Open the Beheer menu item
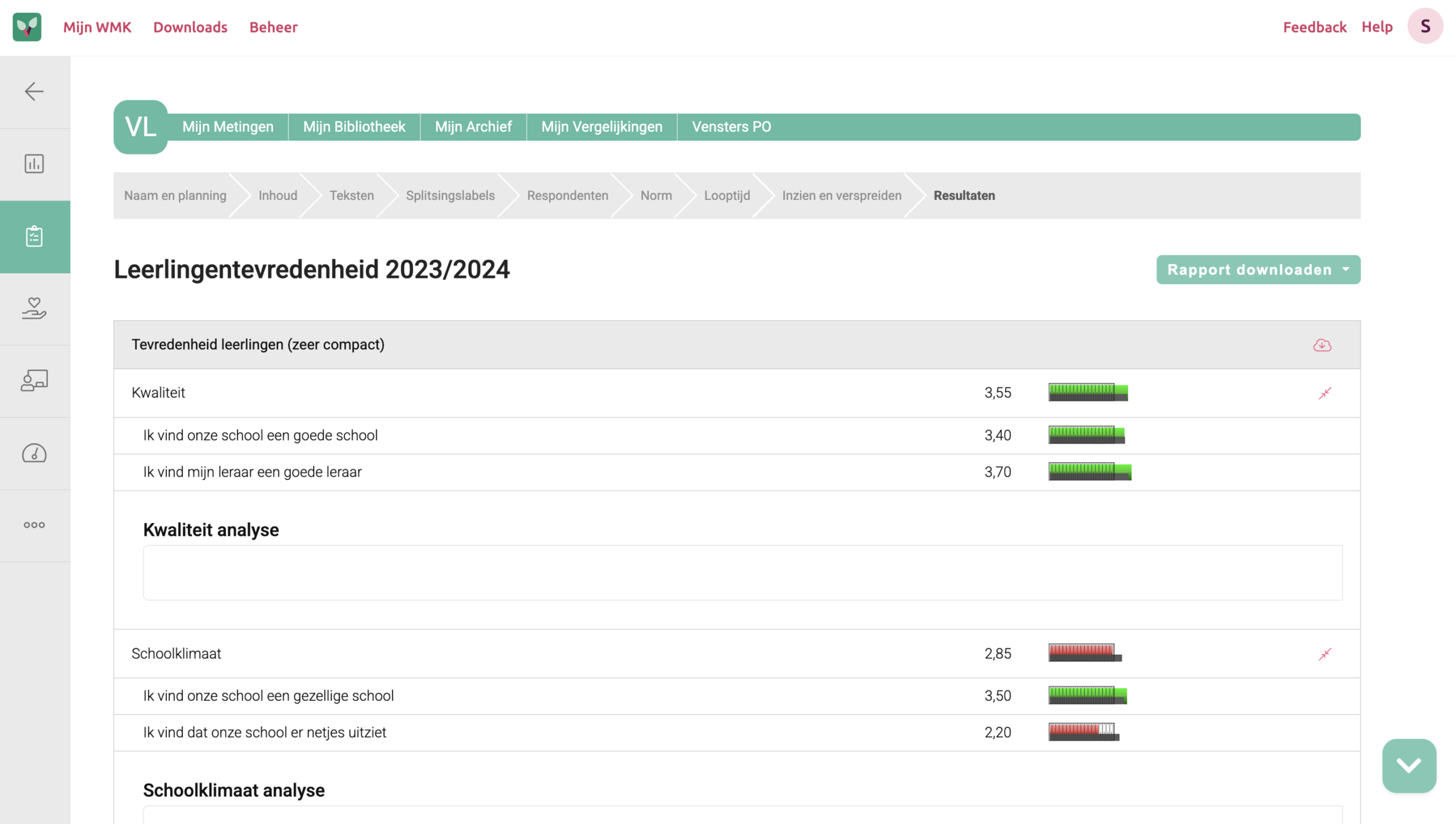The width and height of the screenshot is (1456, 824). click(274, 27)
